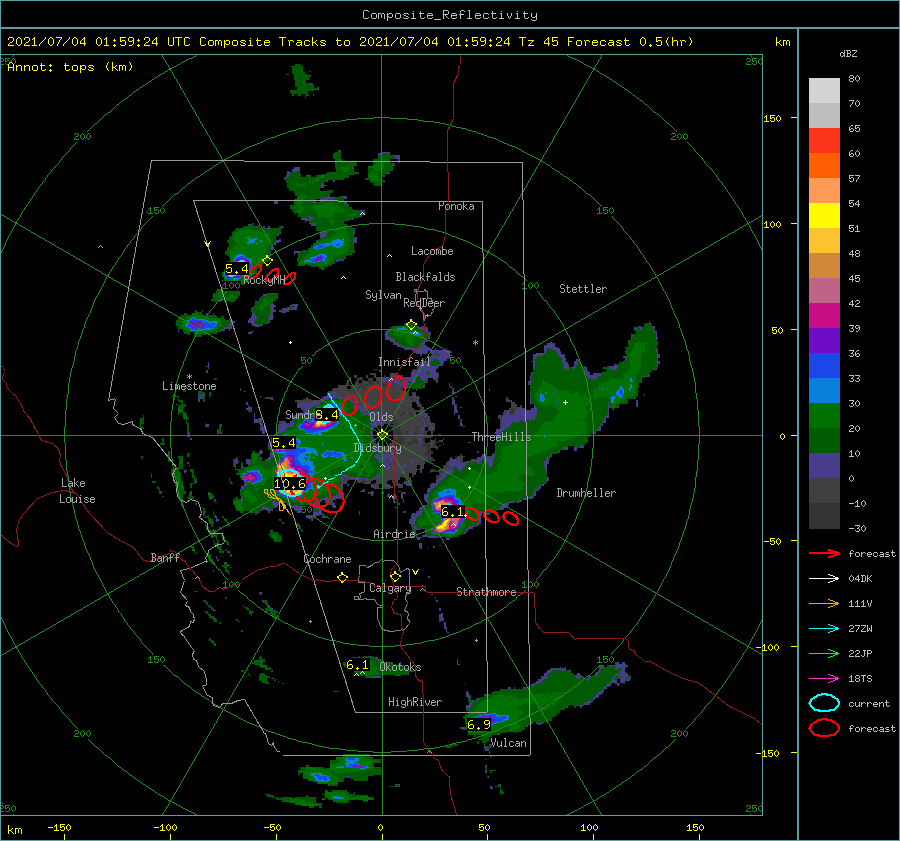
Task: Click the yellow diamond marker above RockyMH
Action: (267, 261)
